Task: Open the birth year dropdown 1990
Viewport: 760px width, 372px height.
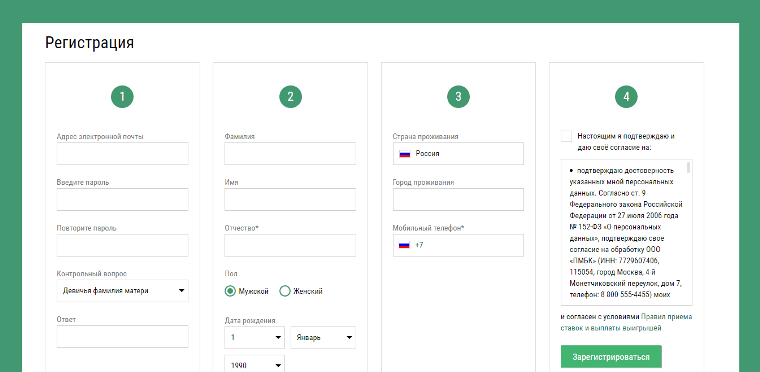Action: [254, 364]
